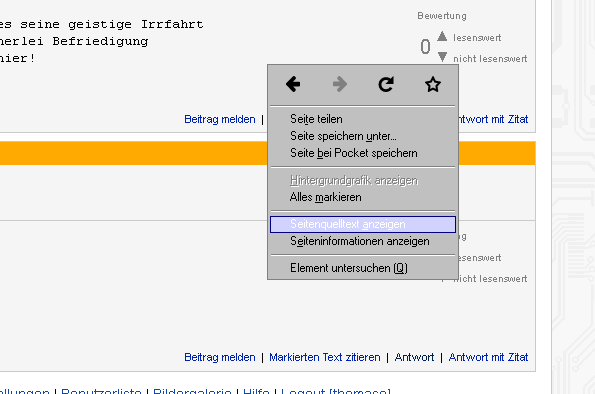Image resolution: width=595 pixels, height=394 pixels.
Task: Click the text line 'seine geistige Irrfahrt'
Action: click(112, 24)
